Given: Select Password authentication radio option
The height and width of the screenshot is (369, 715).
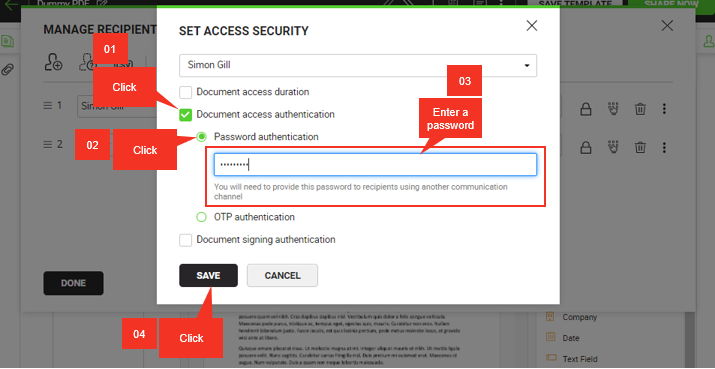Looking at the screenshot, I should pos(201,137).
